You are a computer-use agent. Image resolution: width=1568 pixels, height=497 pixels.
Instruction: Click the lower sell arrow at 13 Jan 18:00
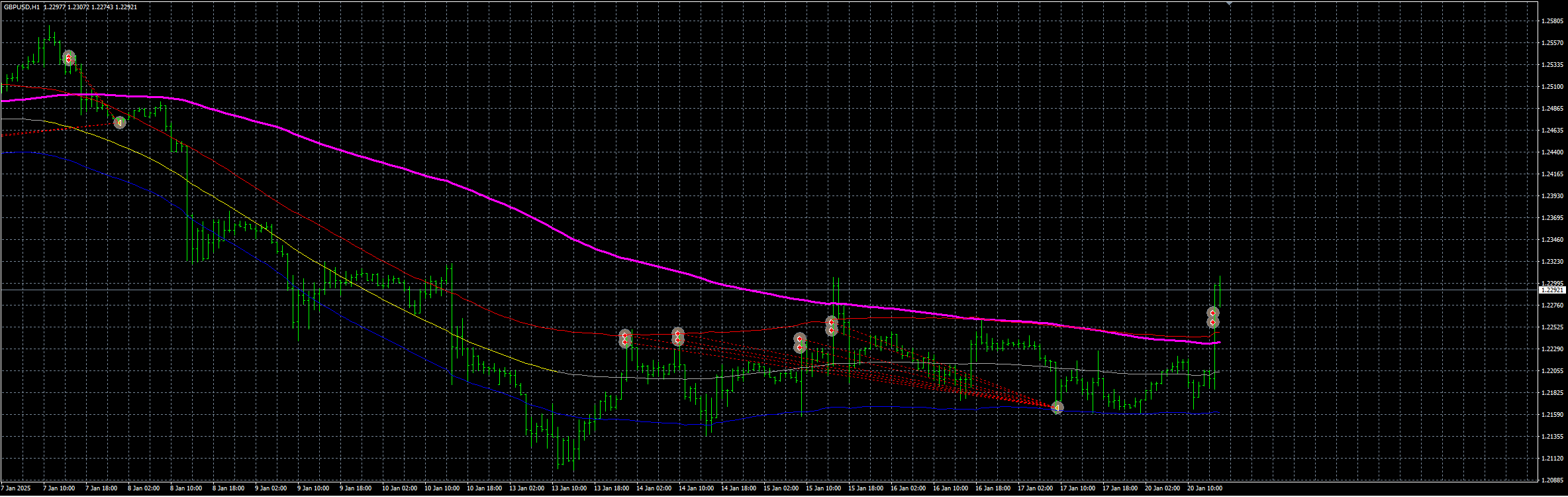pos(625,343)
